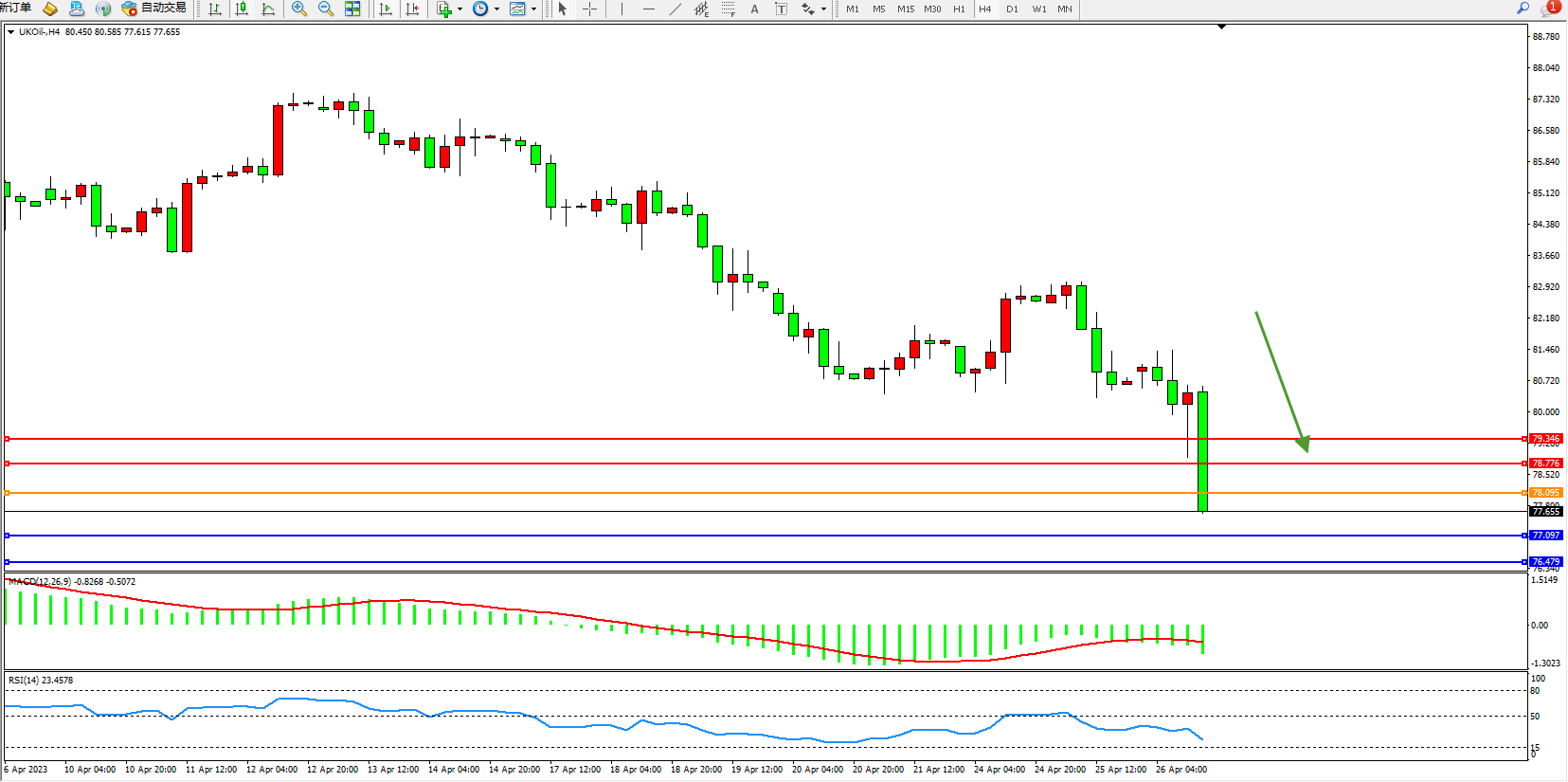Select the crosshair tool
This screenshot has height=782, width=1568.
click(589, 9)
